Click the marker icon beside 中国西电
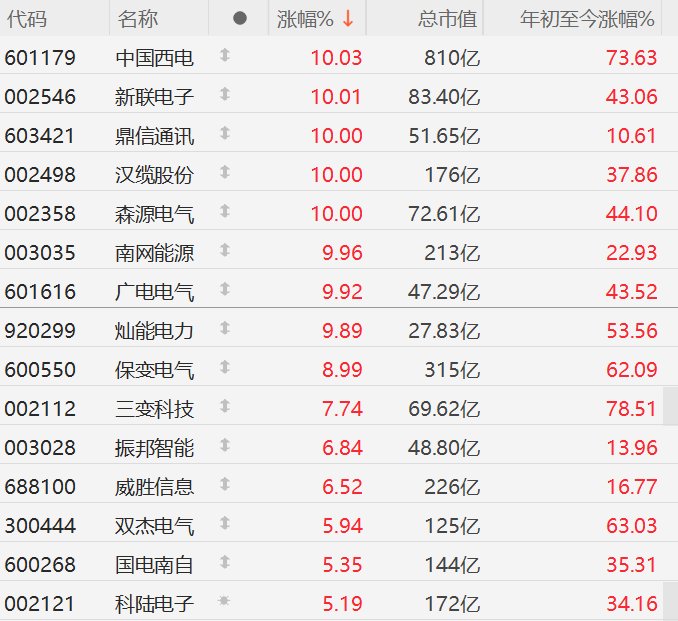678x621 pixels. (224, 55)
